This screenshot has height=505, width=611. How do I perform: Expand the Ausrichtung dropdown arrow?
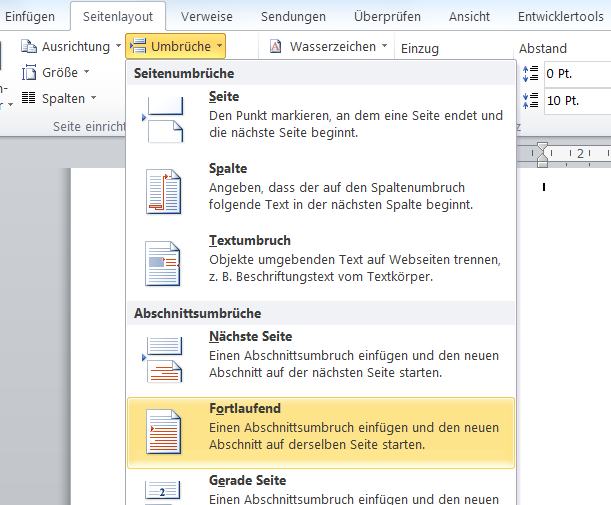coord(118,46)
